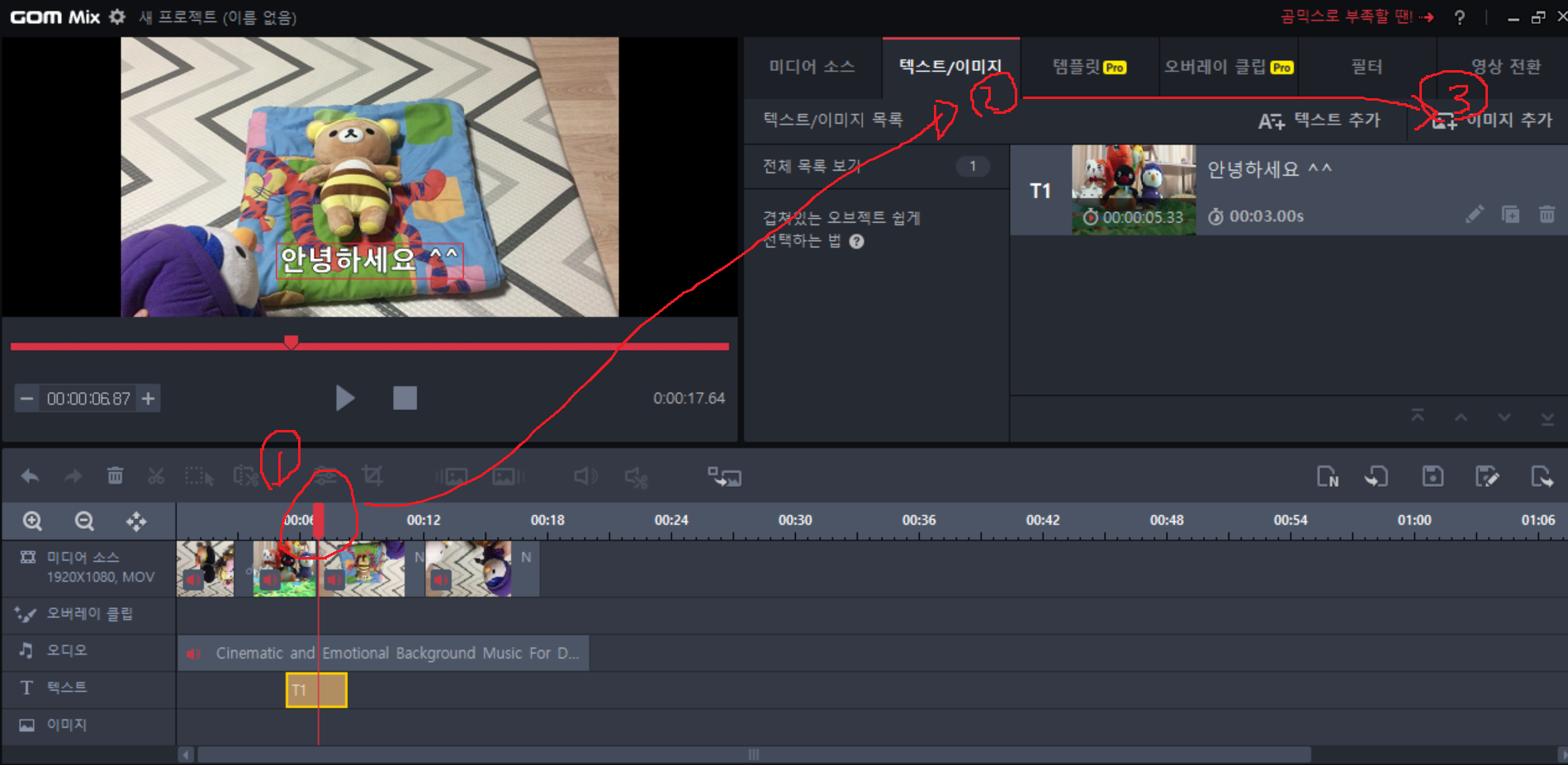Fit the timeline with the four-arrow icon
The height and width of the screenshot is (765, 1568).
[136, 521]
